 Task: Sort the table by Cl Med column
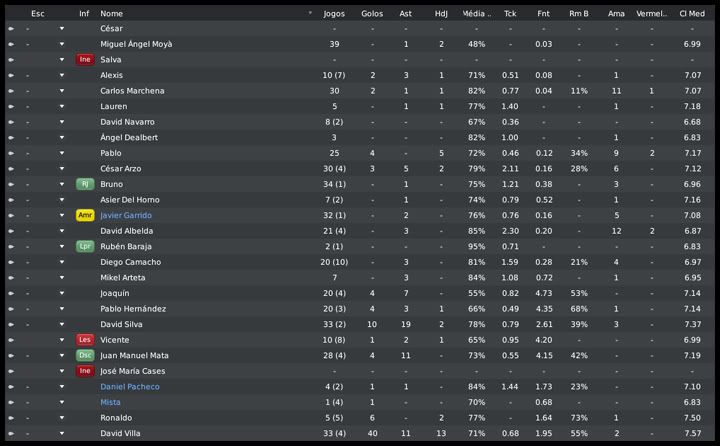(x=690, y=13)
